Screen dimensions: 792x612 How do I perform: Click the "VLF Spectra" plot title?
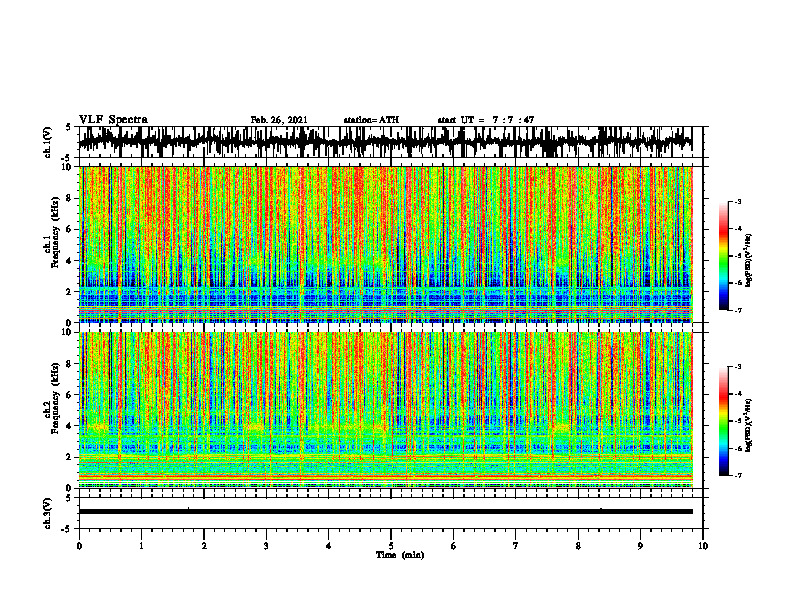[113, 119]
